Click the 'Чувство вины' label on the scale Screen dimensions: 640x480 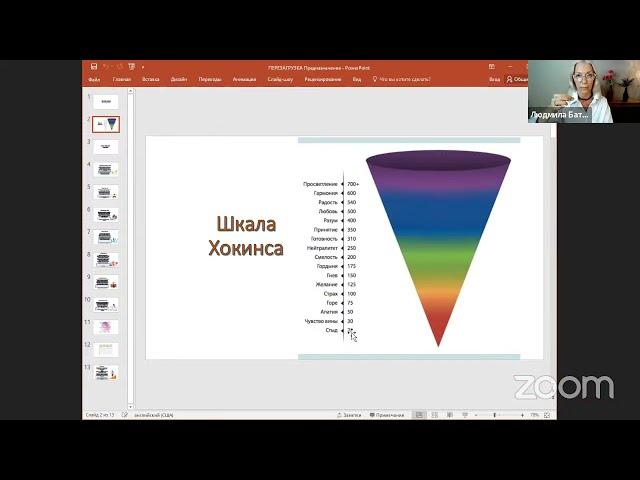(x=321, y=321)
